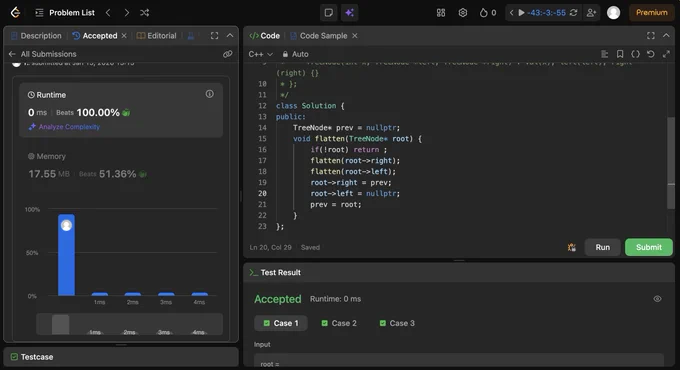Click the invite user icon
Viewport: 680px width, 370px height.
pyautogui.click(x=591, y=13)
